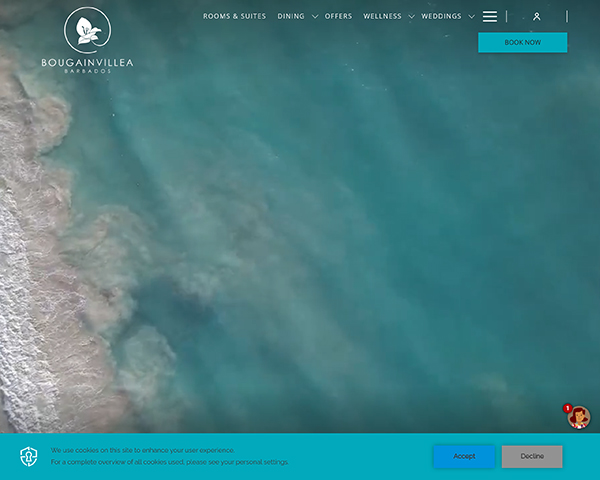Select Dining in the navigation bar
The height and width of the screenshot is (480, 600).
[291, 17]
